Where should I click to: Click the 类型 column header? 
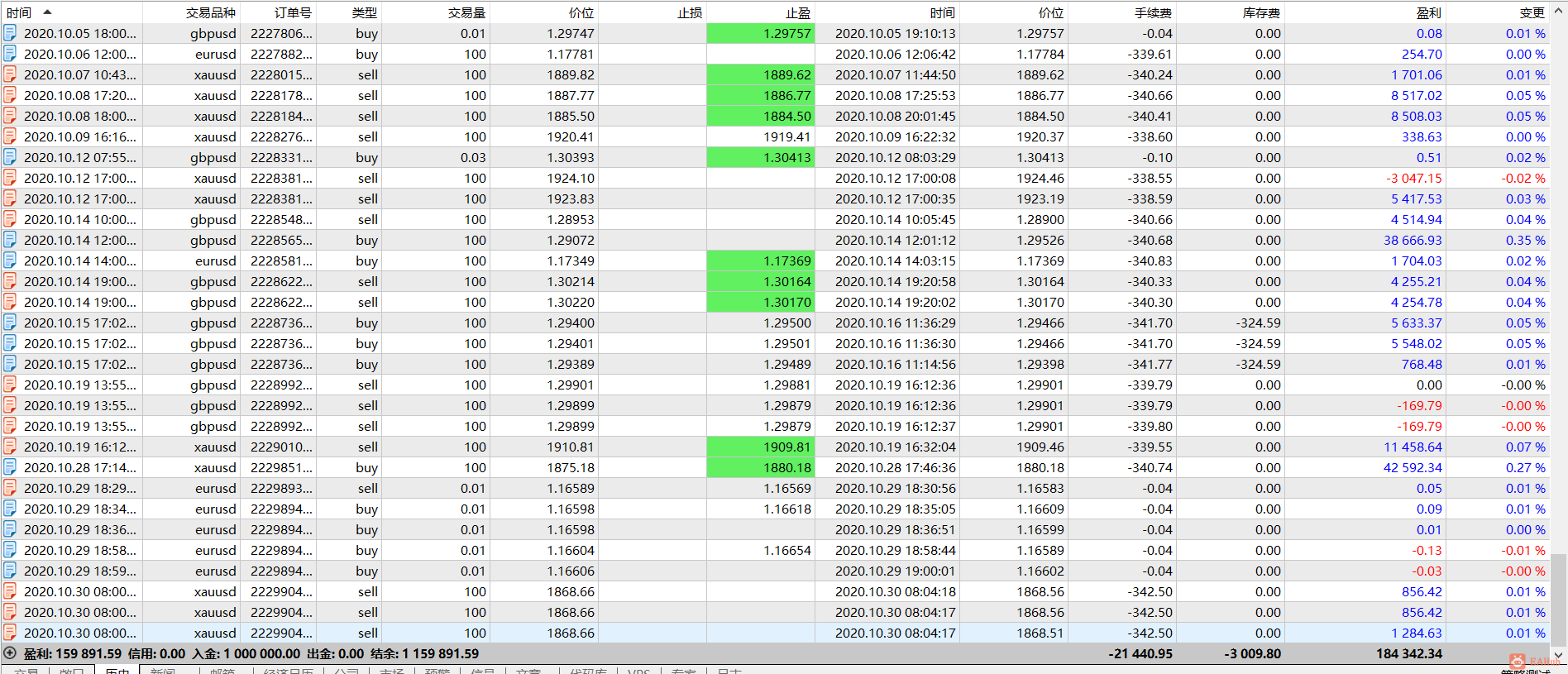tap(365, 12)
